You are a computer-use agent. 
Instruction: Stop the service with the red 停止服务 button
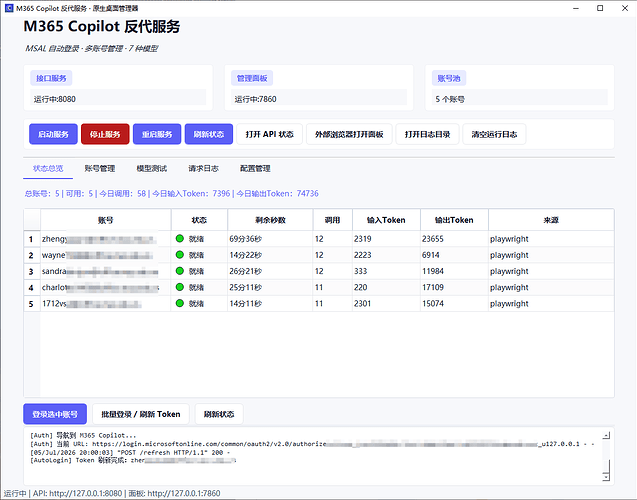pos(105,134)
